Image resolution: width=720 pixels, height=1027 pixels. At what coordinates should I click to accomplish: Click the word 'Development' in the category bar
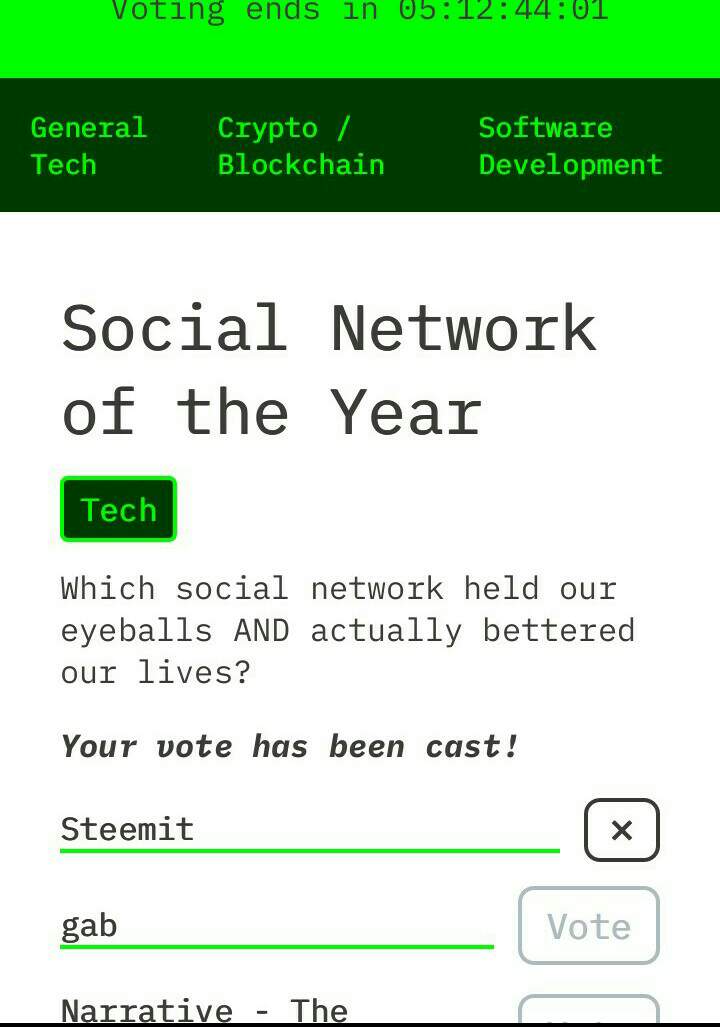coord(570,165)
